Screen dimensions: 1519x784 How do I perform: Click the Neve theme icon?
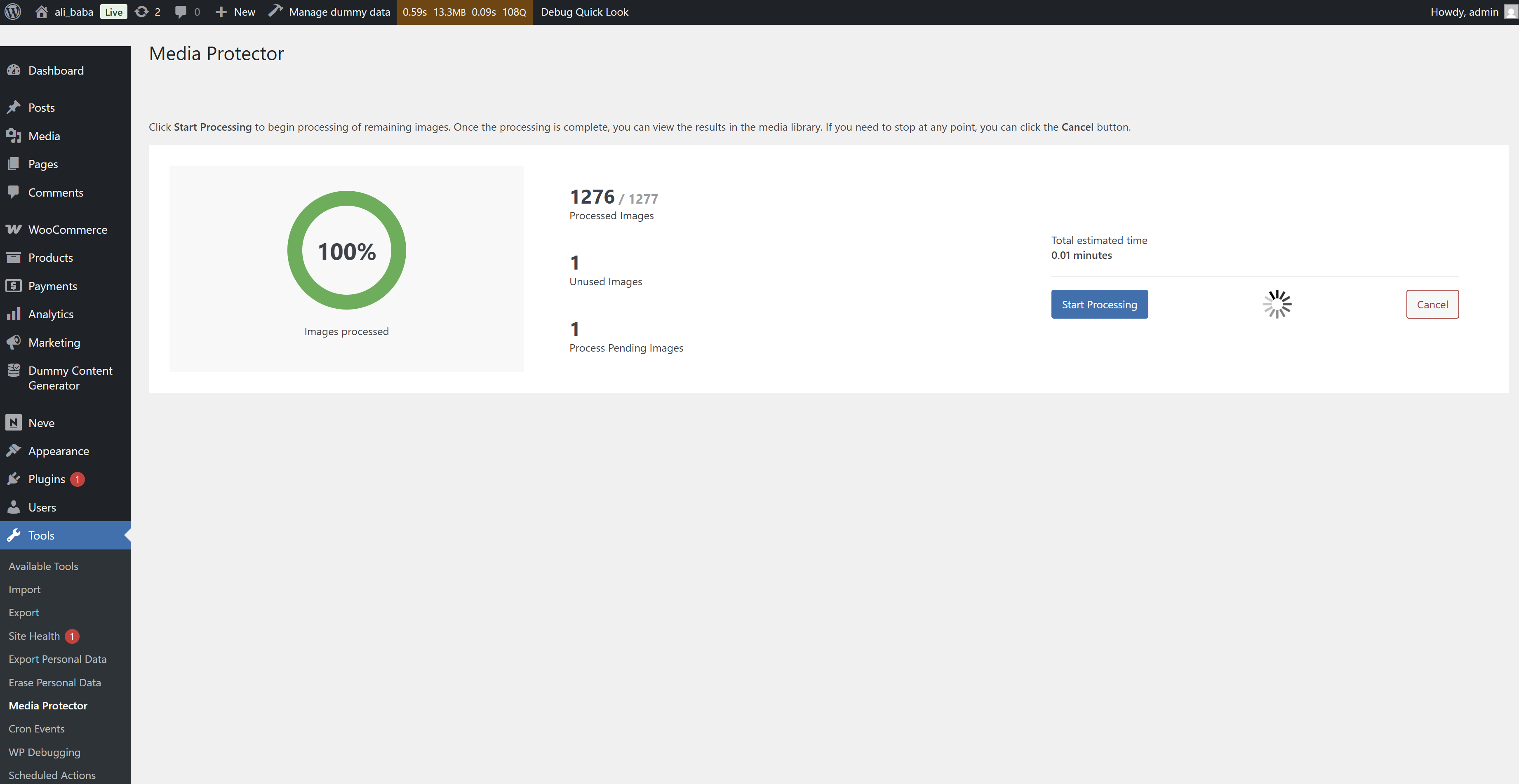(14, 423)
